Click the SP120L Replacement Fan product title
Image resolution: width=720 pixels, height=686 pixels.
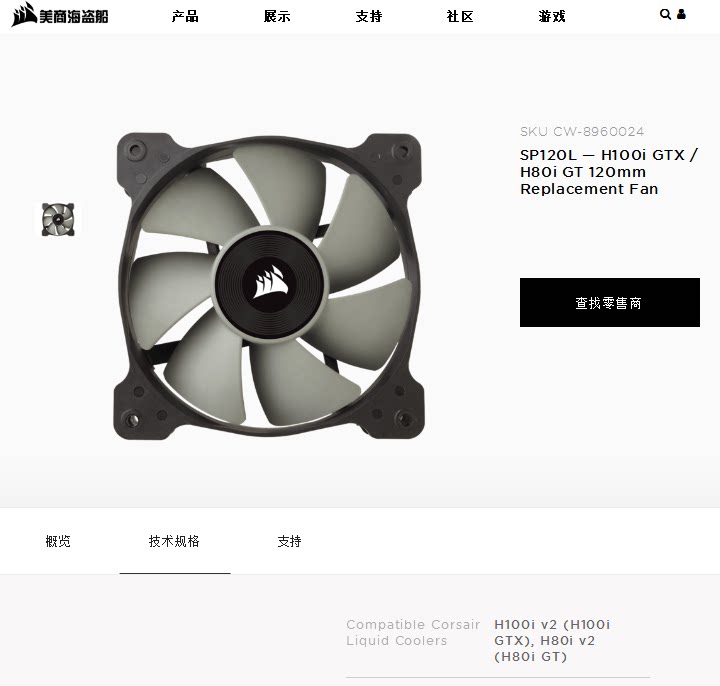coord(609,172)
